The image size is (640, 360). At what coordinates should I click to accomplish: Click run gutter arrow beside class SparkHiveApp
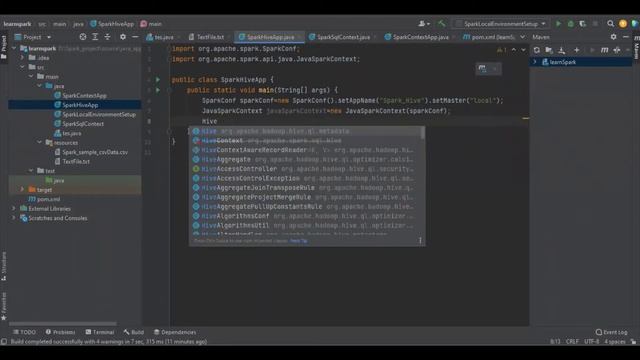click(x=158, y=80)
